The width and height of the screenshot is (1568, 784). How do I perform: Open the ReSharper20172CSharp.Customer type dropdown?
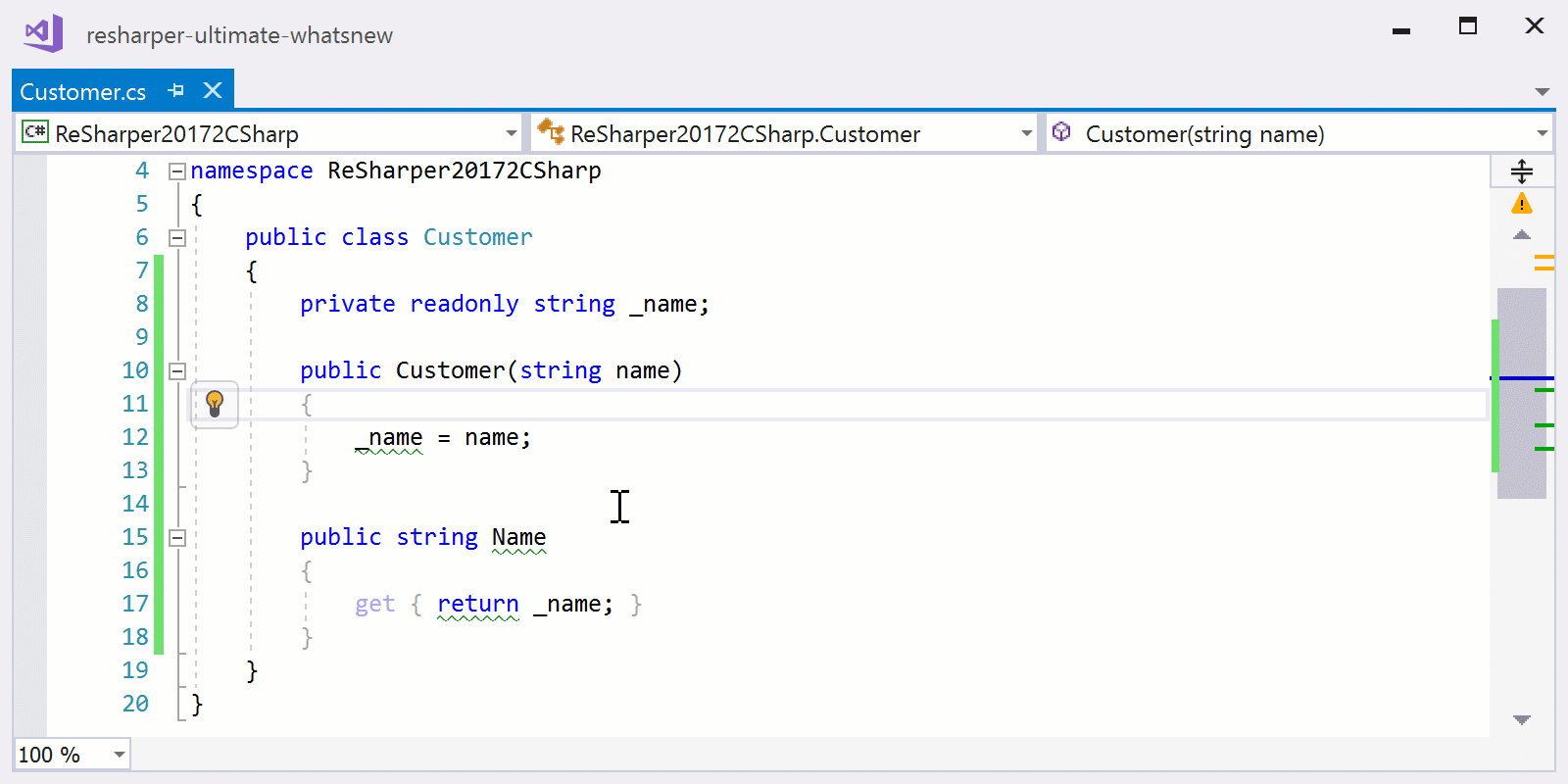pos(1026,133)
